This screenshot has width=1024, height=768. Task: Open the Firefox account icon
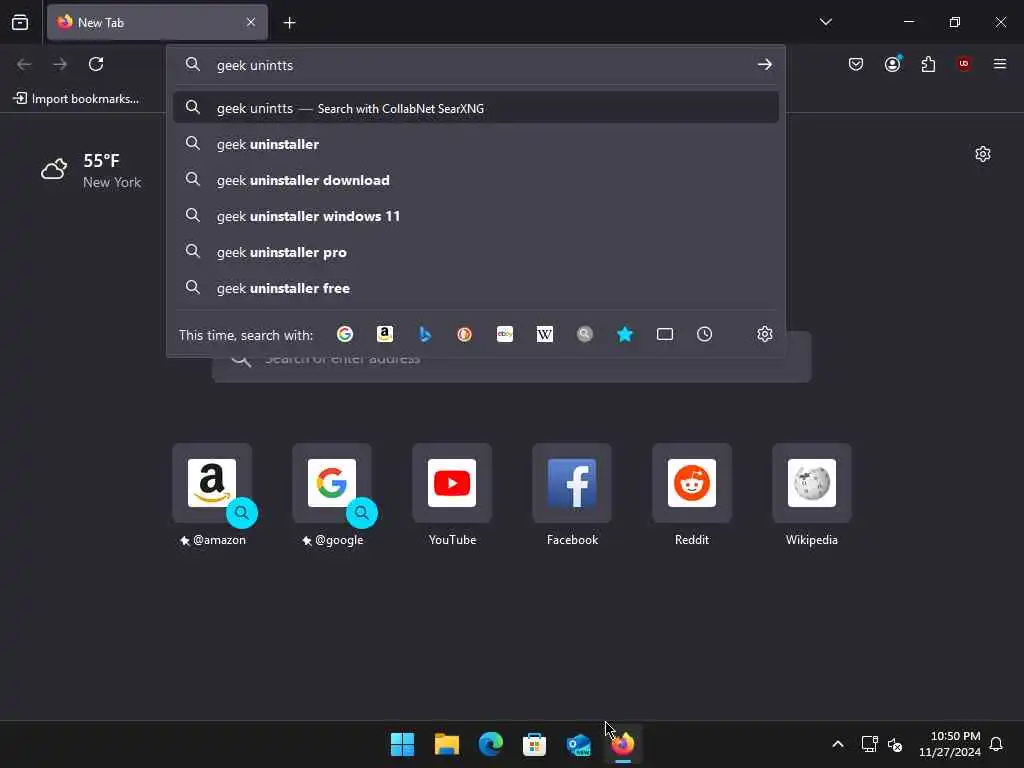click(893, 64)
